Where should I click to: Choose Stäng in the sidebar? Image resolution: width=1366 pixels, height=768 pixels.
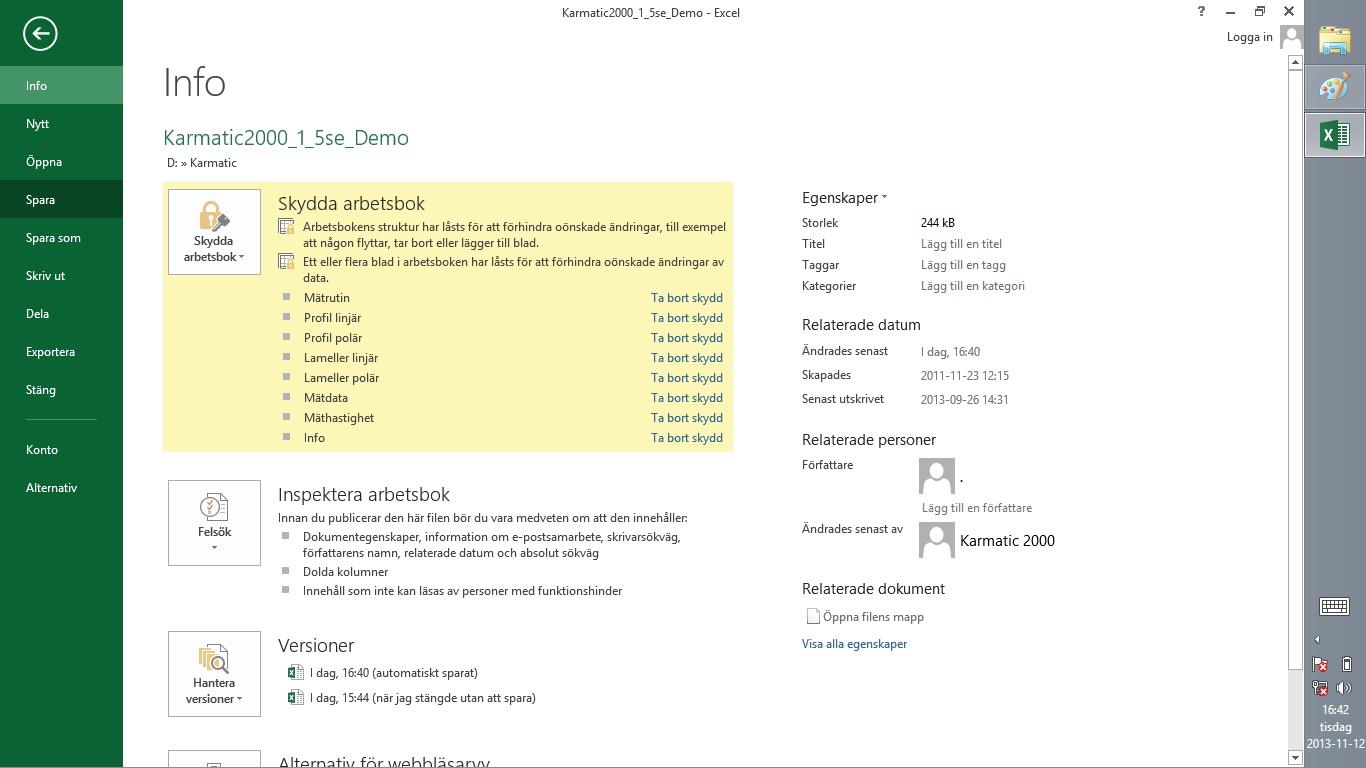[x=61, y=390]
